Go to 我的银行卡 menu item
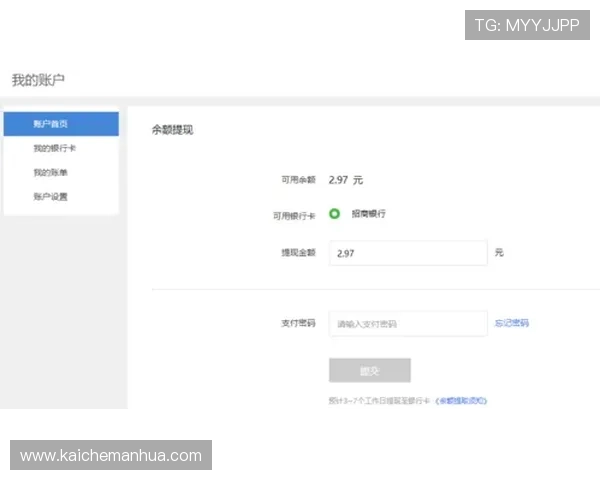600x480 pixels. (55, 148)
